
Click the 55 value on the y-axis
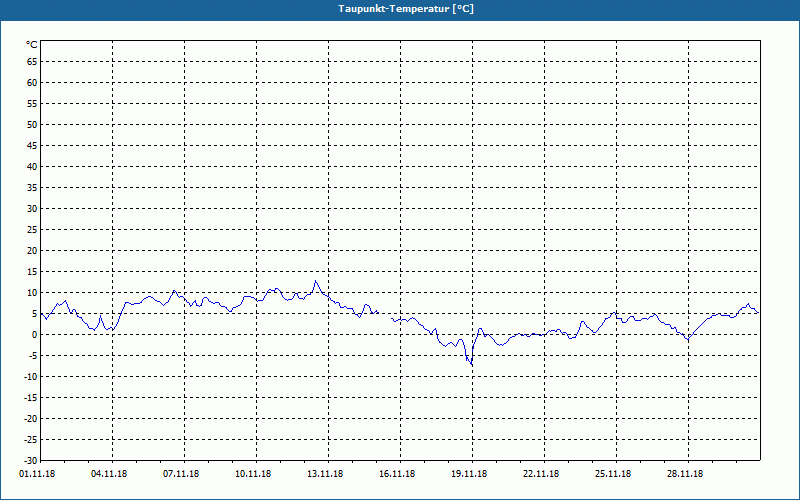click(32, 104)
